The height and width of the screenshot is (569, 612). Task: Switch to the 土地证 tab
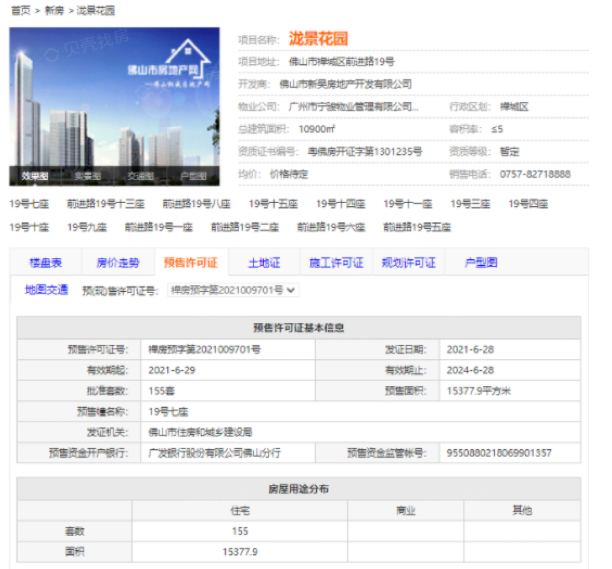[x=264, y=263]
